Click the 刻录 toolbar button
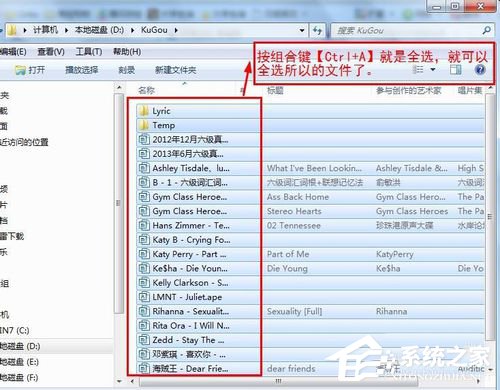Screen dimensions: 500x390 pos(127,70)
